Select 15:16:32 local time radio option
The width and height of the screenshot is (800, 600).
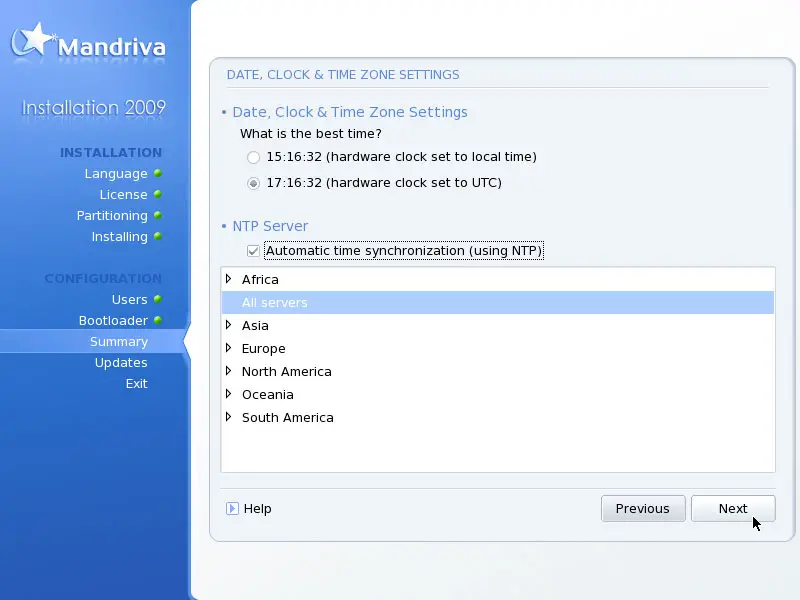point(253,157)
